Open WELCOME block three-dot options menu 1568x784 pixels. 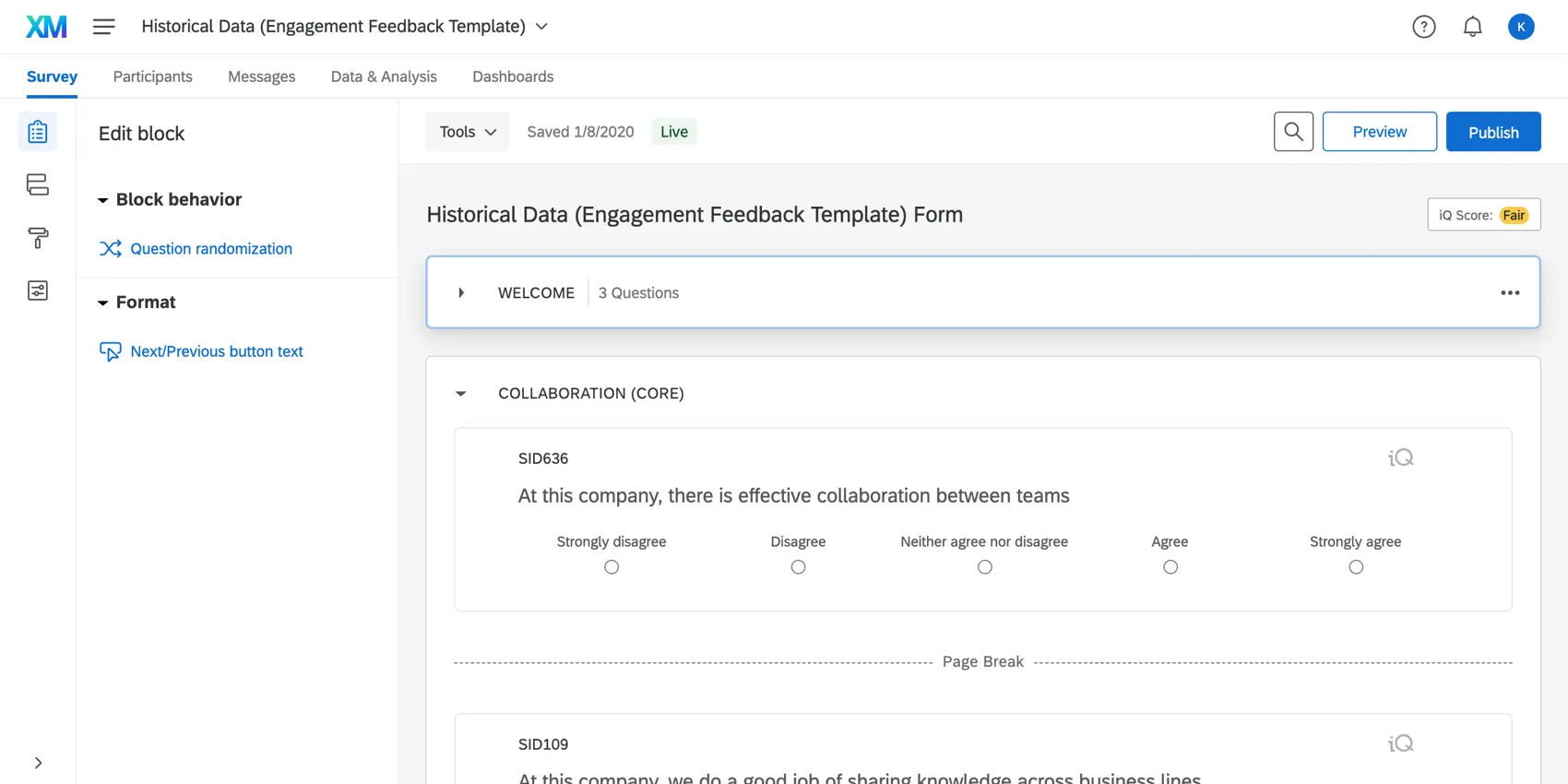click(x=1510, y=292)
